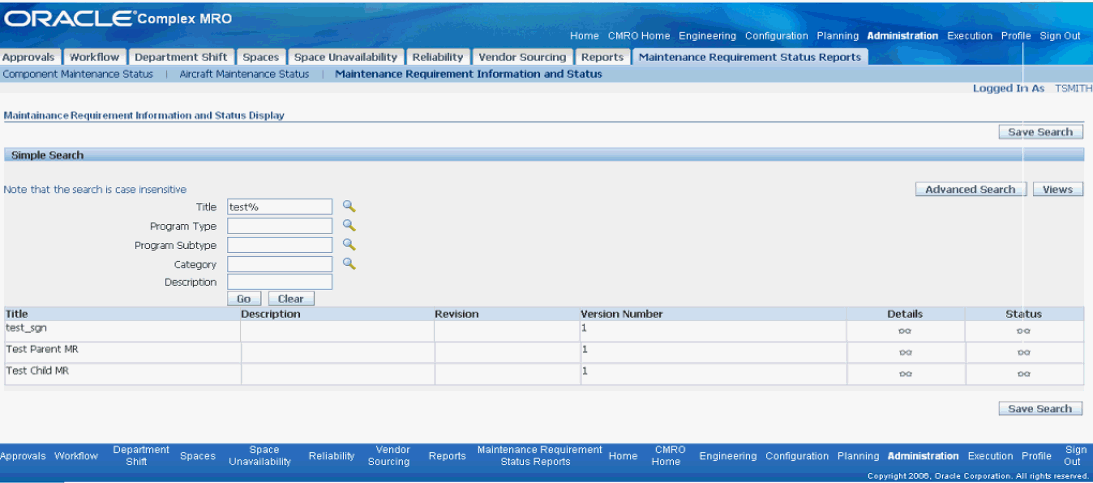Open Execution in the footer links
The width and height of the screenshot is (1093, 483).
[991, 456]
